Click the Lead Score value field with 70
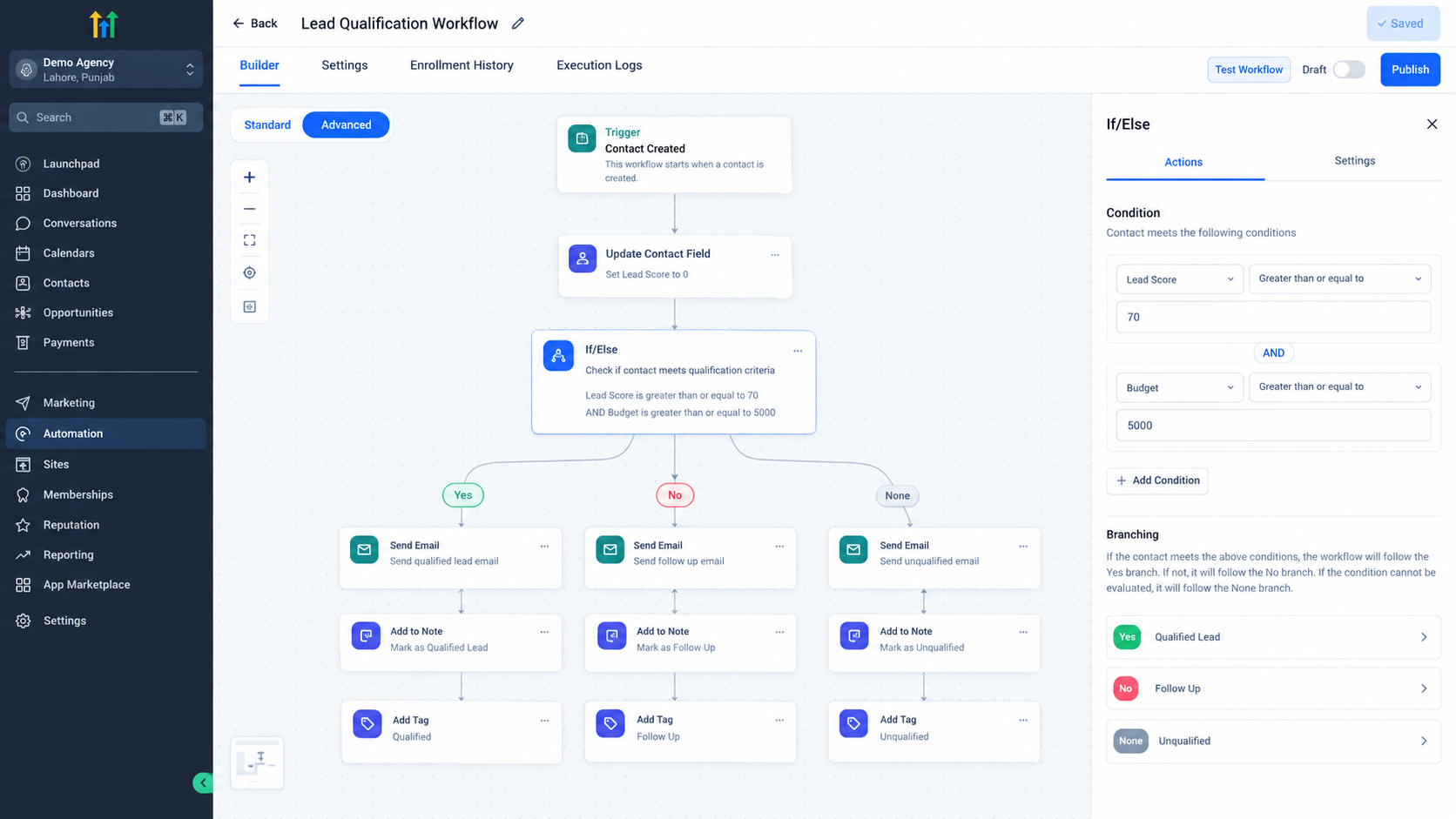The width and height of the screenshot is (1456, 819). [1273, 317]
